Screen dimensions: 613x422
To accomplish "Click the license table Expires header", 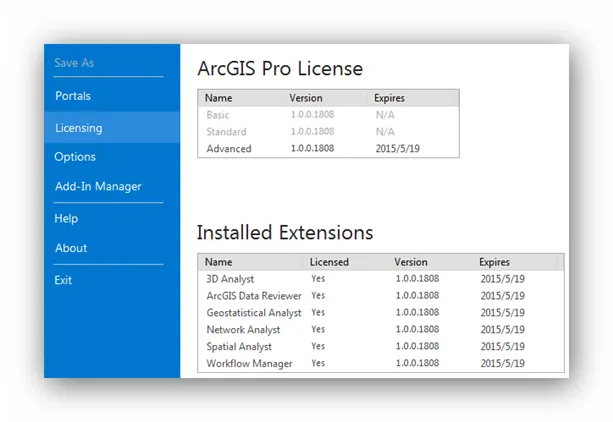I will 389,98.
